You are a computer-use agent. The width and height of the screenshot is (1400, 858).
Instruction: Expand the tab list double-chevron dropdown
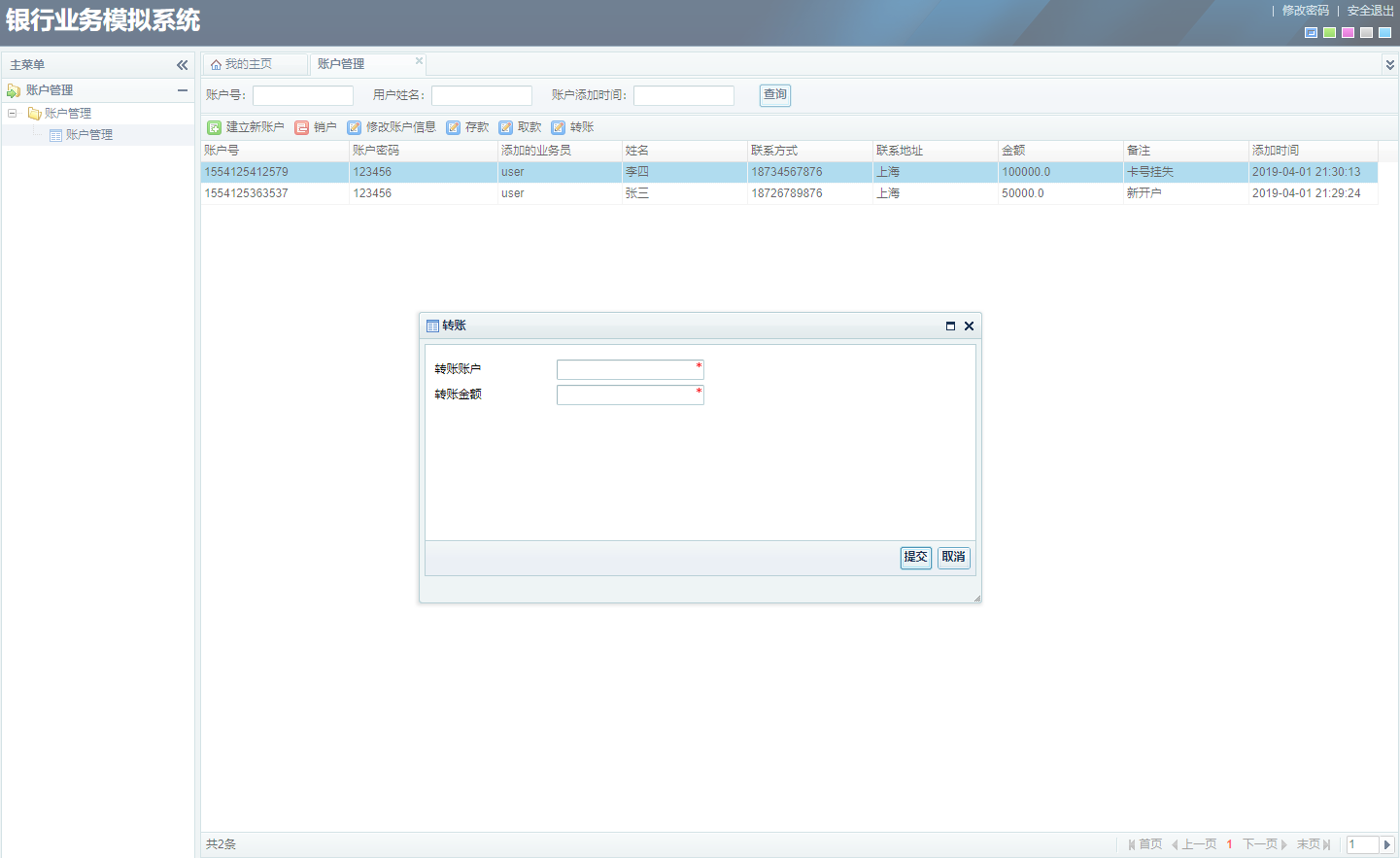coord(1389,65)
